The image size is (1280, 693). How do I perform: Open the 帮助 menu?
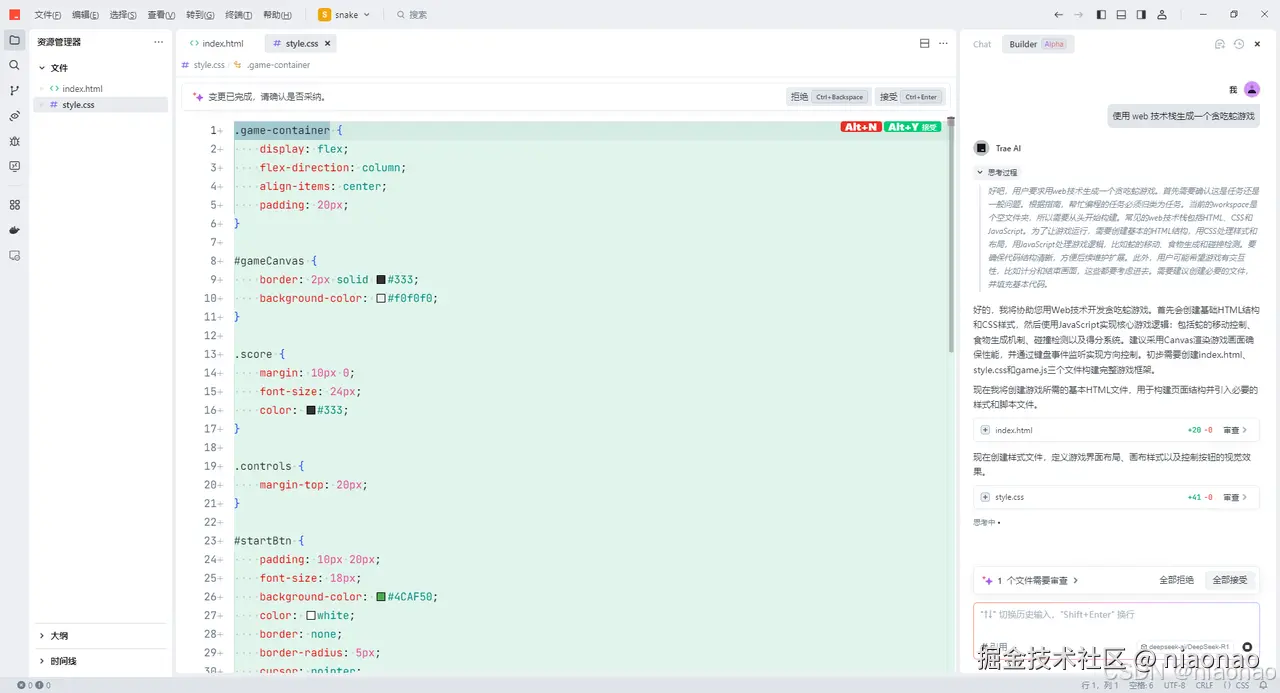pyautogui.click(x=277, y=15)
